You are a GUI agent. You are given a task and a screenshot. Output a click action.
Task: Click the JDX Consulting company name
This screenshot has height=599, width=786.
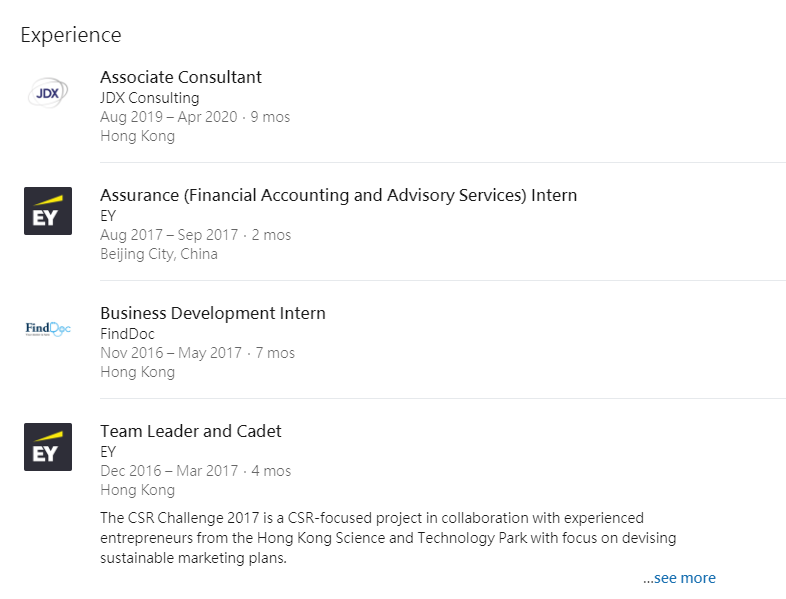150,98
